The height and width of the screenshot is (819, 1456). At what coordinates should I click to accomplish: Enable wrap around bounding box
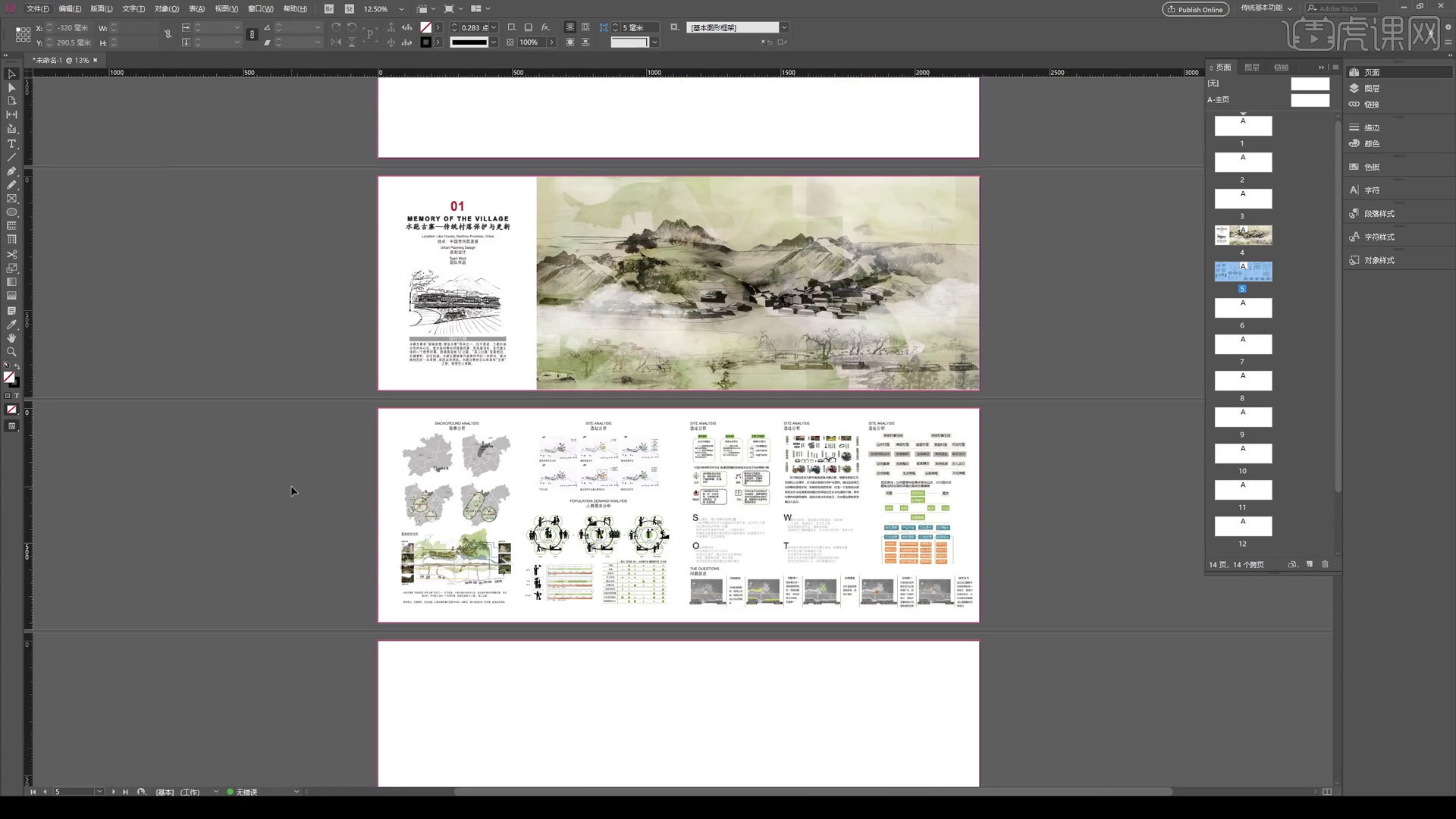click(x=585, y=27)
